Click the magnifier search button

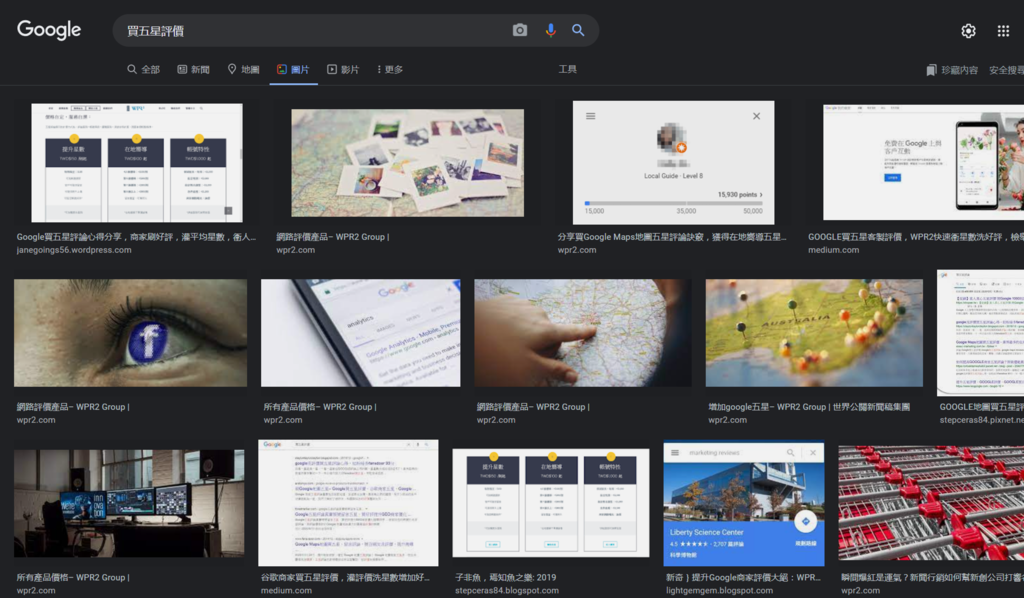click(x=578, y=30)
